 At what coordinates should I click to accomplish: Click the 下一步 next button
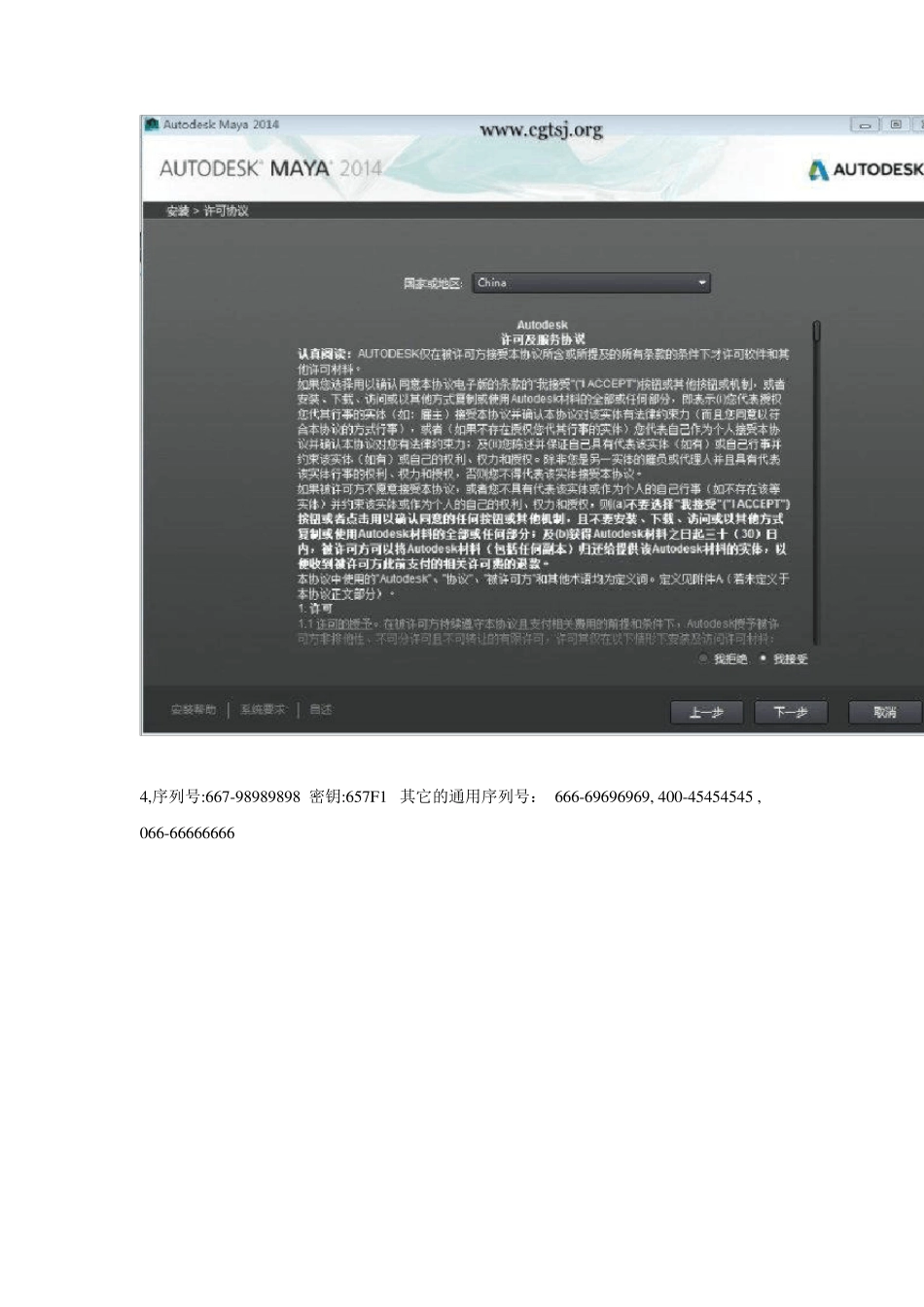click(791, 713)
